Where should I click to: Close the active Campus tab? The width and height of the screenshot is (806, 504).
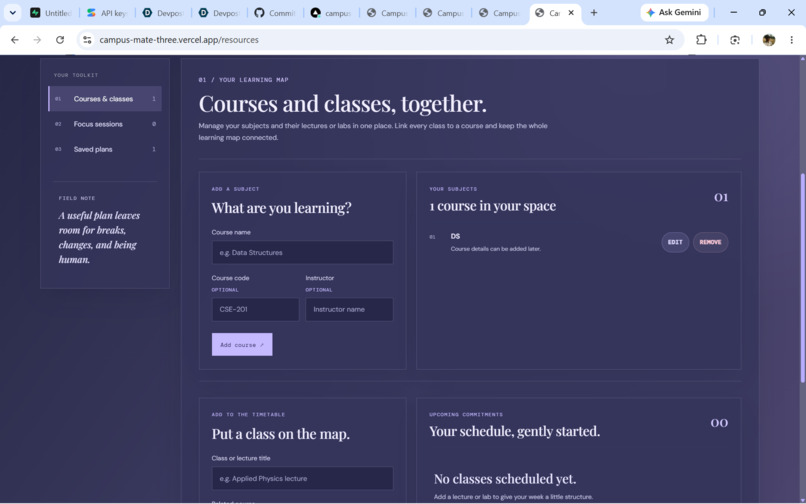(571, 12)
